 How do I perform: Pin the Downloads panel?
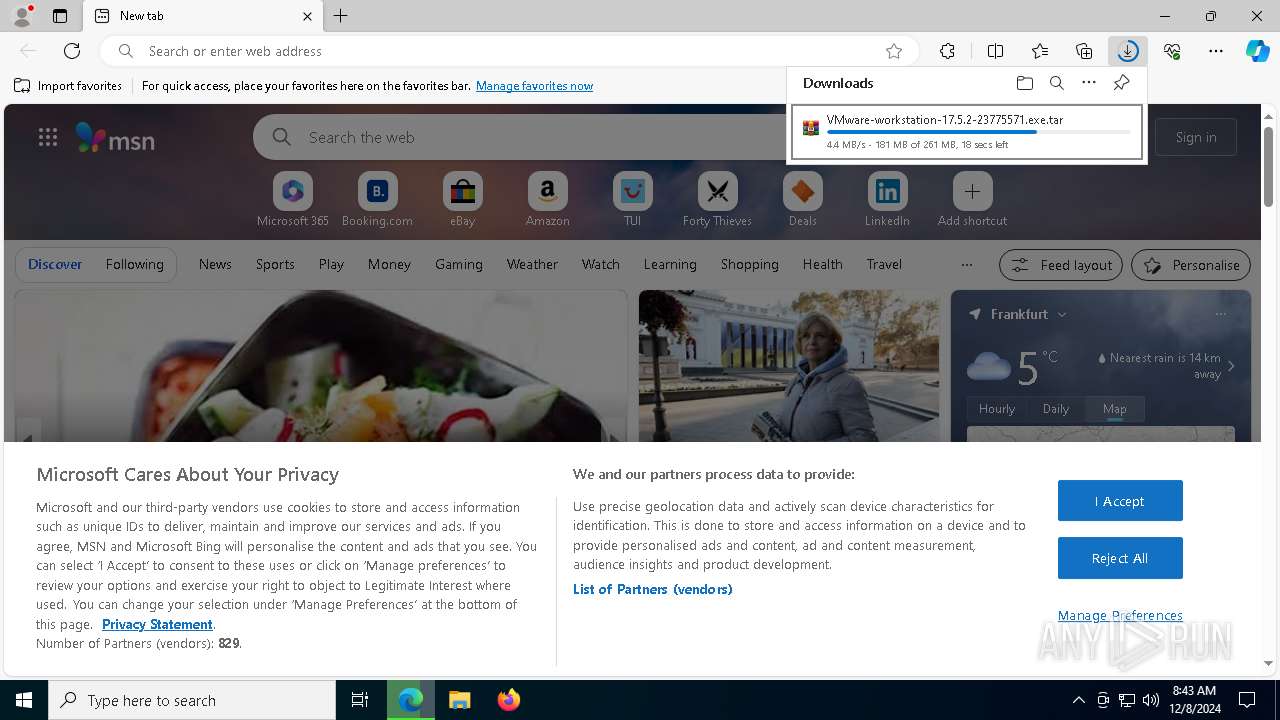[1121, 83]
